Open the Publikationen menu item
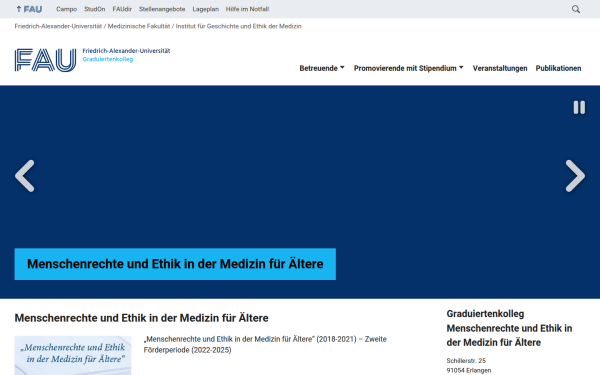600x375 pixels. [x=558, y=68]
